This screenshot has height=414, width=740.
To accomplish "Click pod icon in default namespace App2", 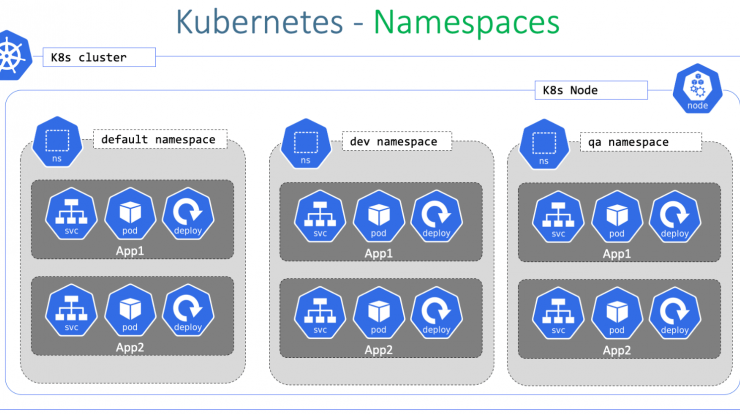I will coord(130,310).
